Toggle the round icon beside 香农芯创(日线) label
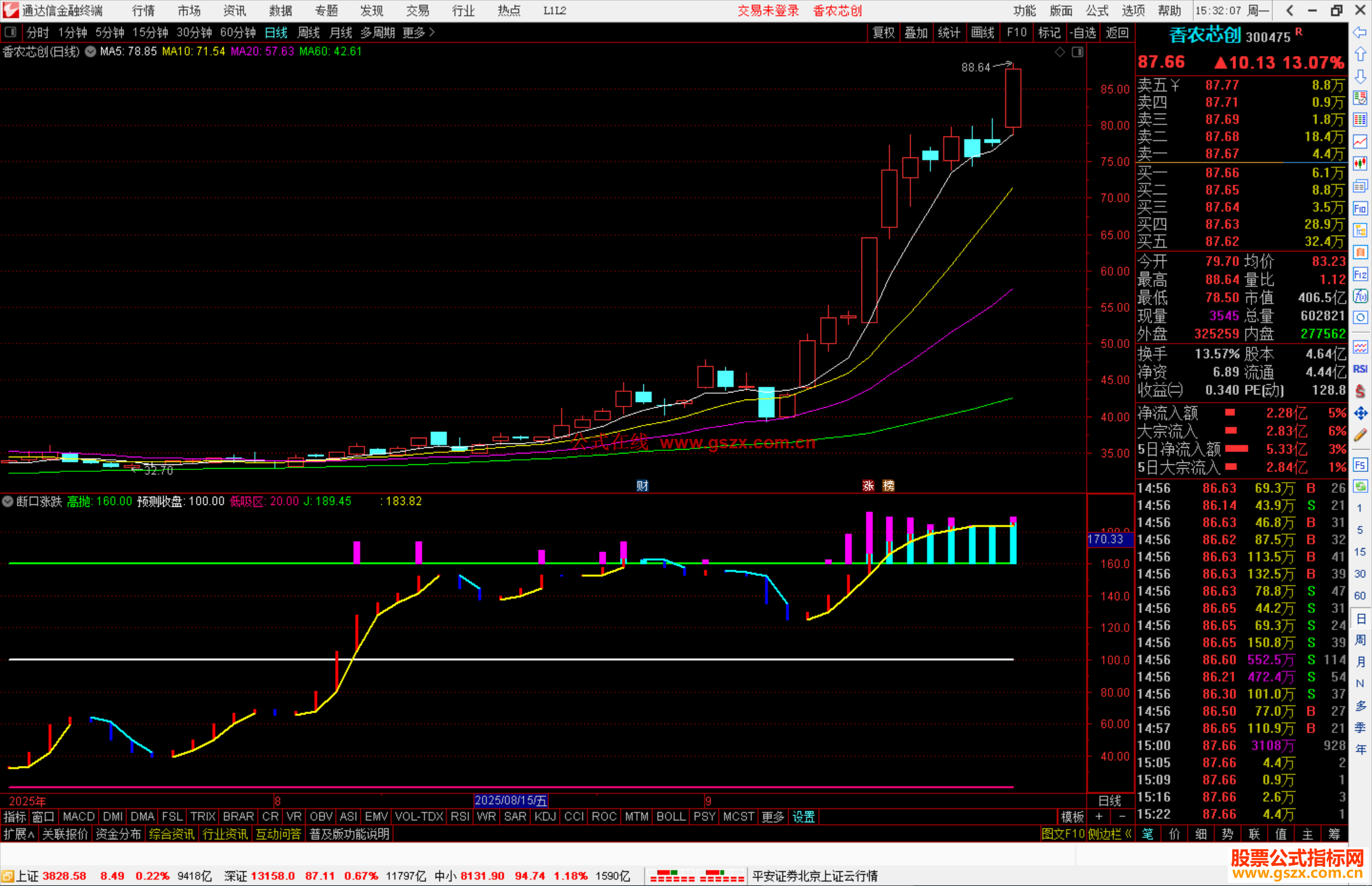The width and height of the screenshot is (1372, 886). click(x=91, y=51)
